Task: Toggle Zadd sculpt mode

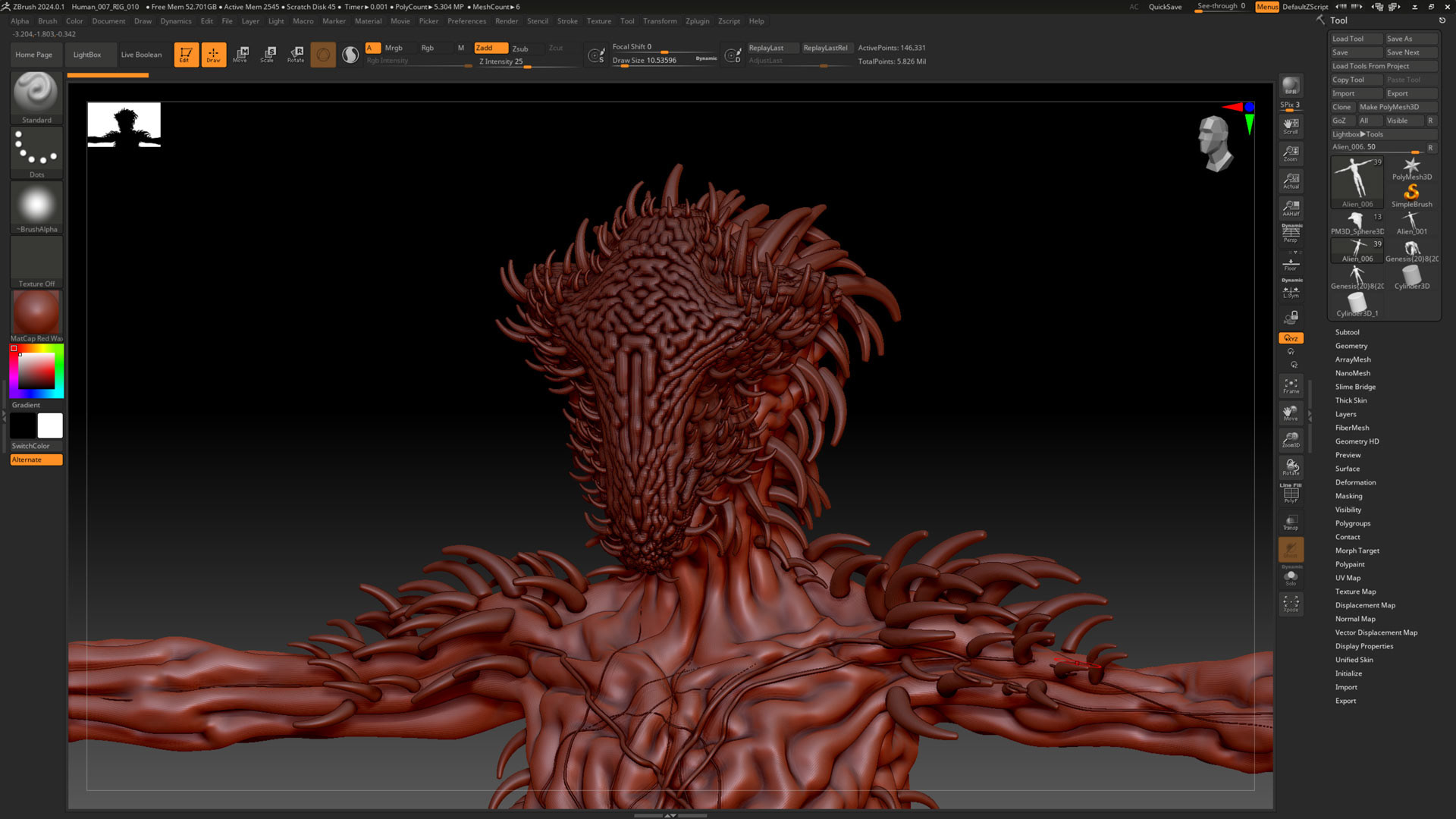Action: (490, 48)
